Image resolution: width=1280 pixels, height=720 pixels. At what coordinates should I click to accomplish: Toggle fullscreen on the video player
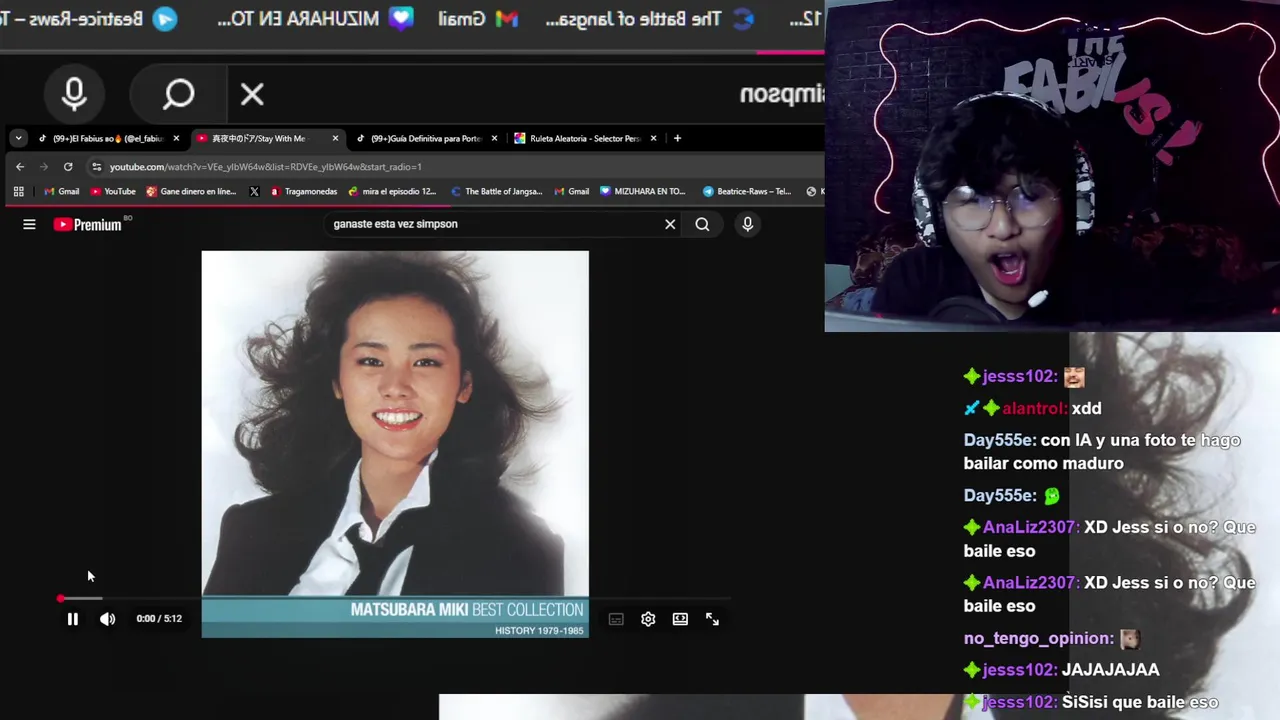pos(712,619)
